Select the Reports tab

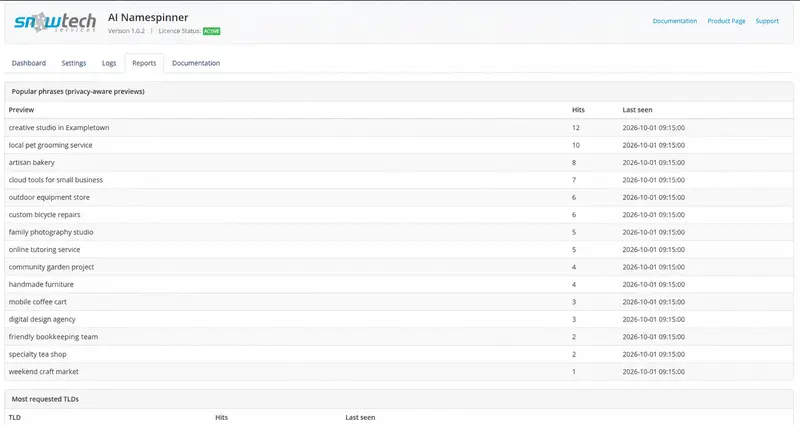(x=144, y=63)
